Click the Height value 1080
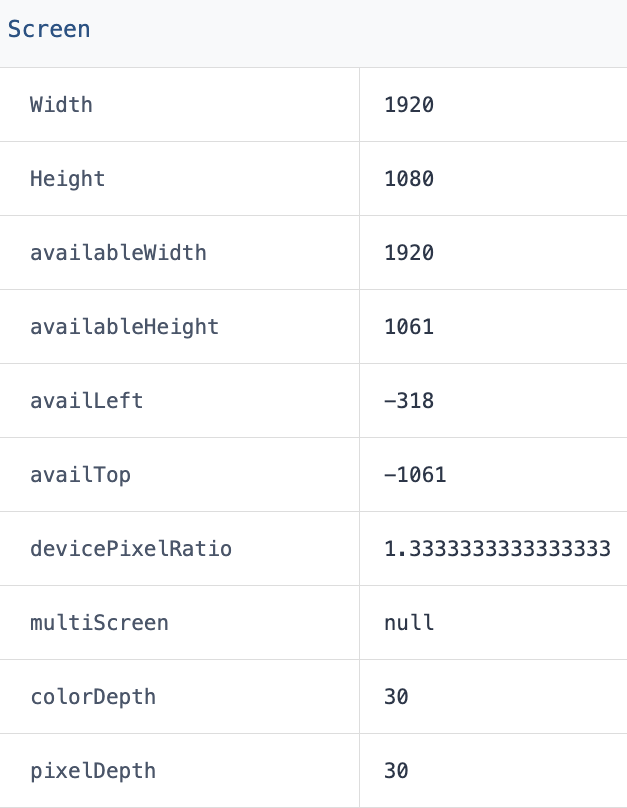The image size is (627, 808). tap(409, 179)
